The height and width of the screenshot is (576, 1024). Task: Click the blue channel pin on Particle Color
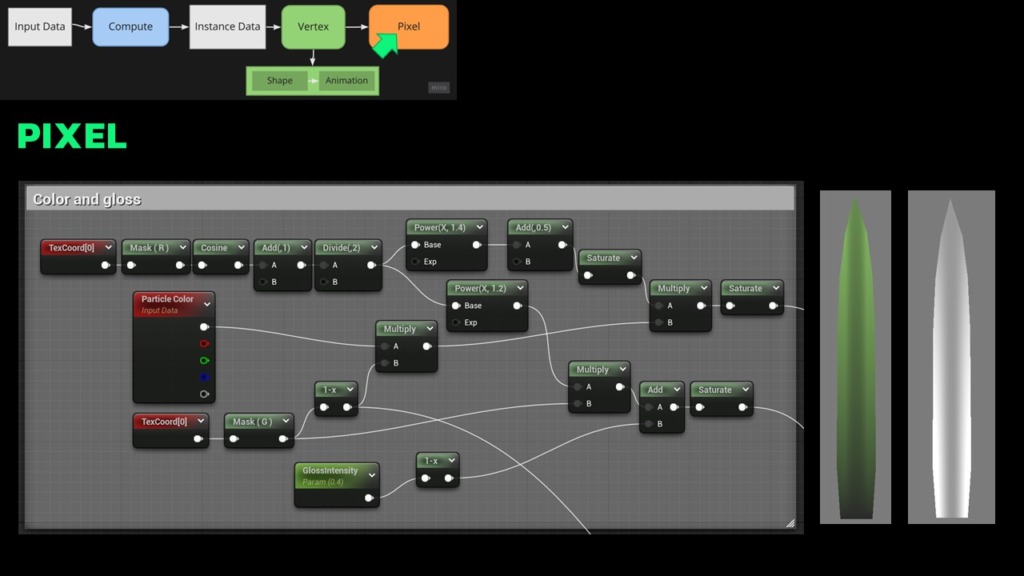pyautogui.click(x=205, y=377)
